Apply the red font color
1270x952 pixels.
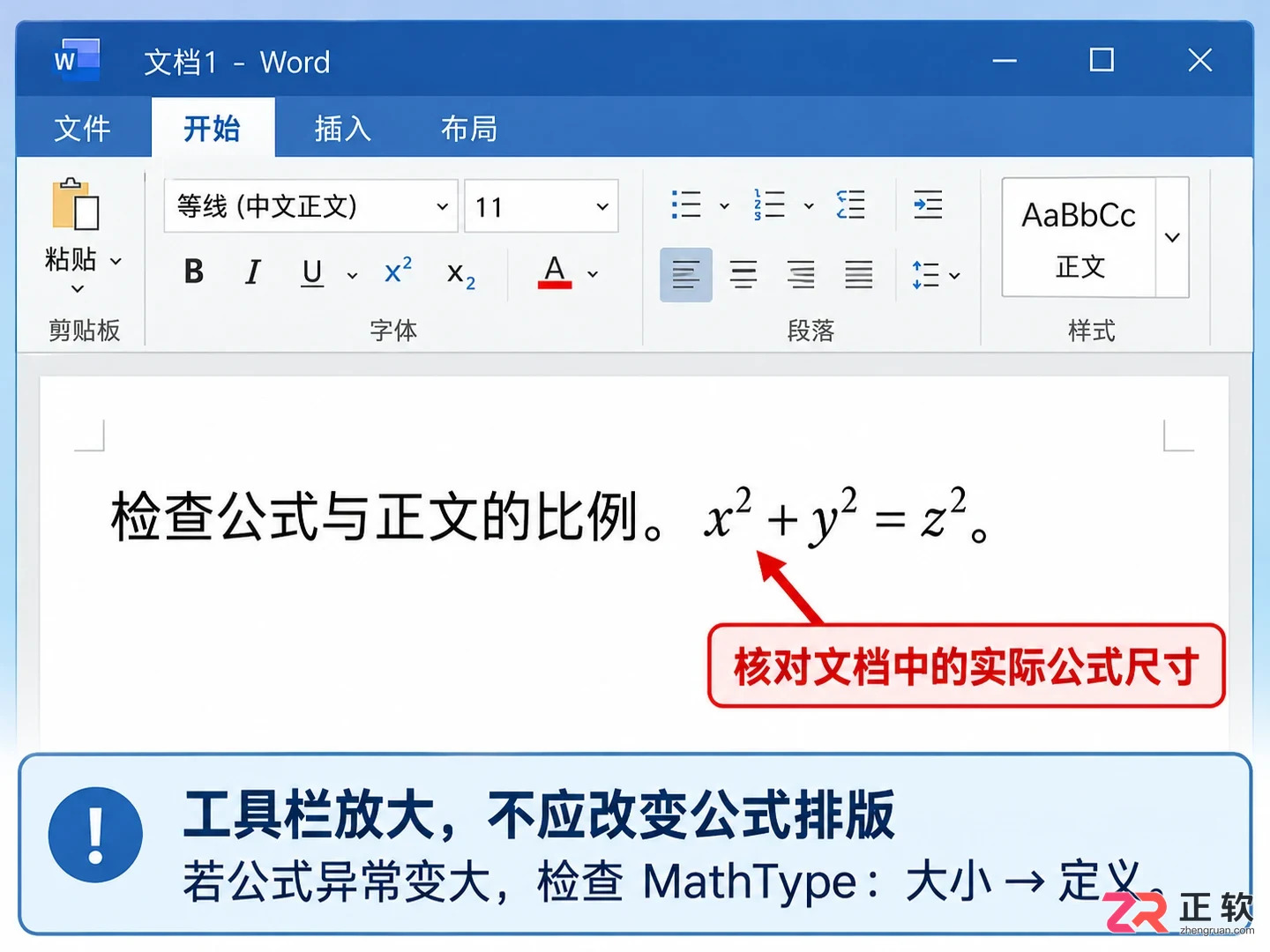click(x=555, y=271)
